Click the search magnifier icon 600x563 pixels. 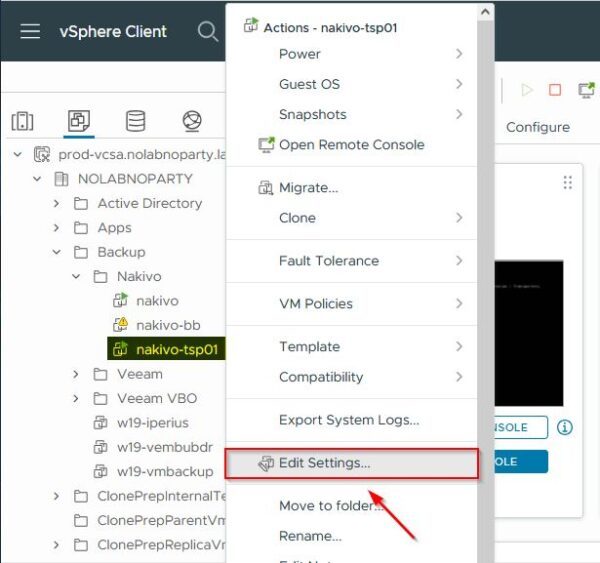coord(207,31)
